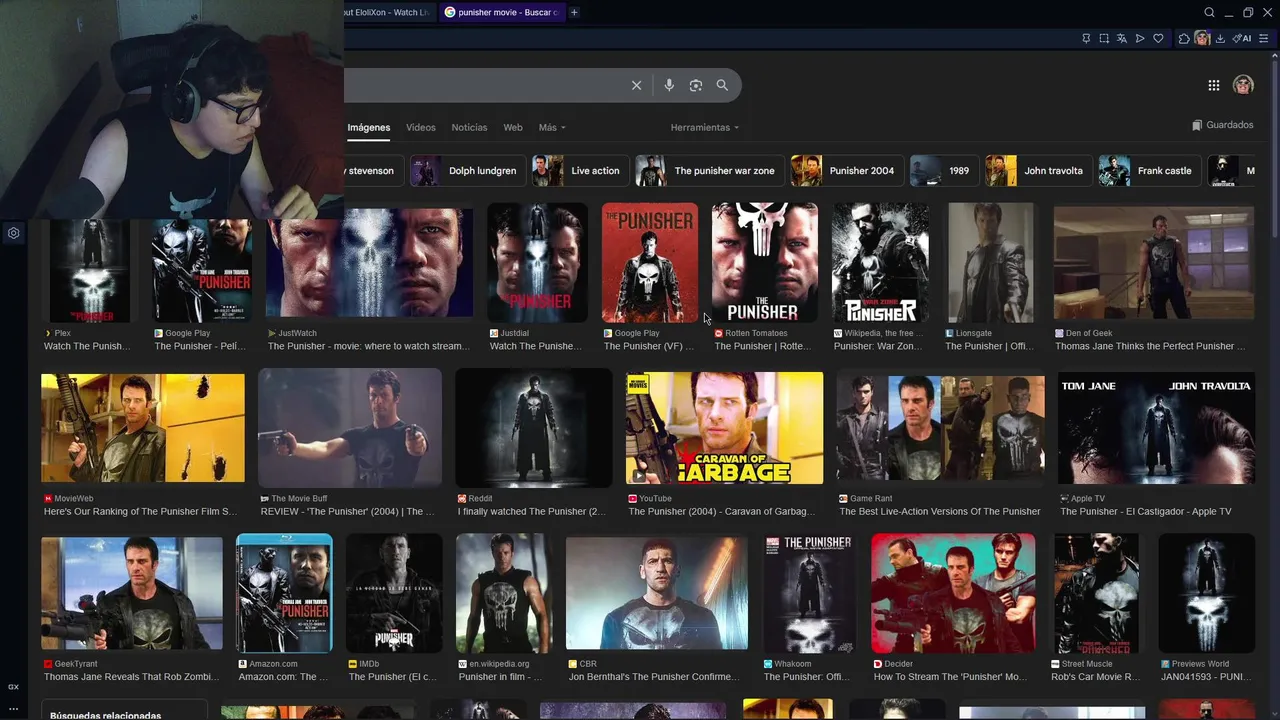Open YouTube Caravan of Garbage thumbnail
The image size is (1280, 720).
pyautogui.click(x=724, y=428)
